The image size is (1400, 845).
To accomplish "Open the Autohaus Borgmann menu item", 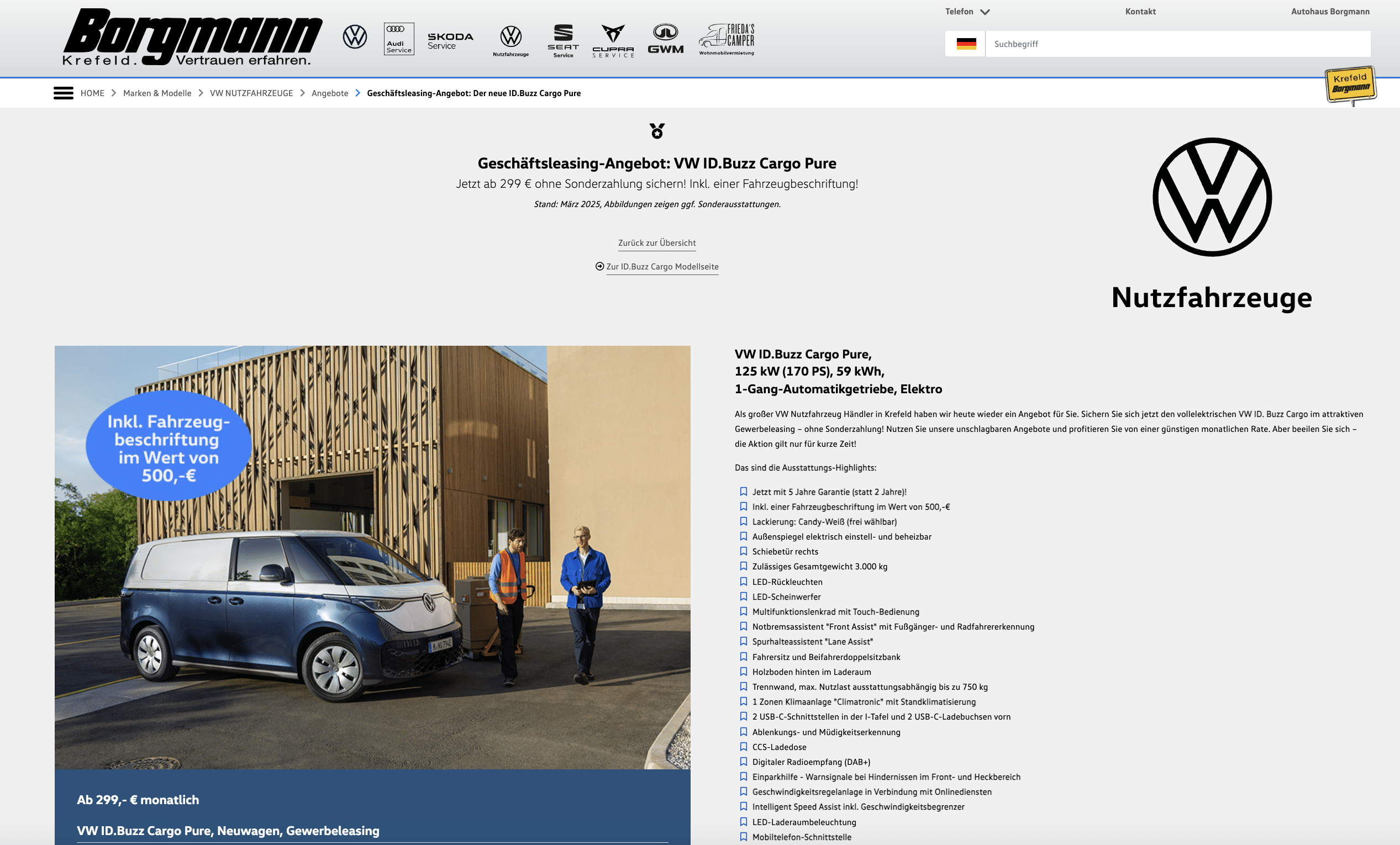I will point(1330,12).
